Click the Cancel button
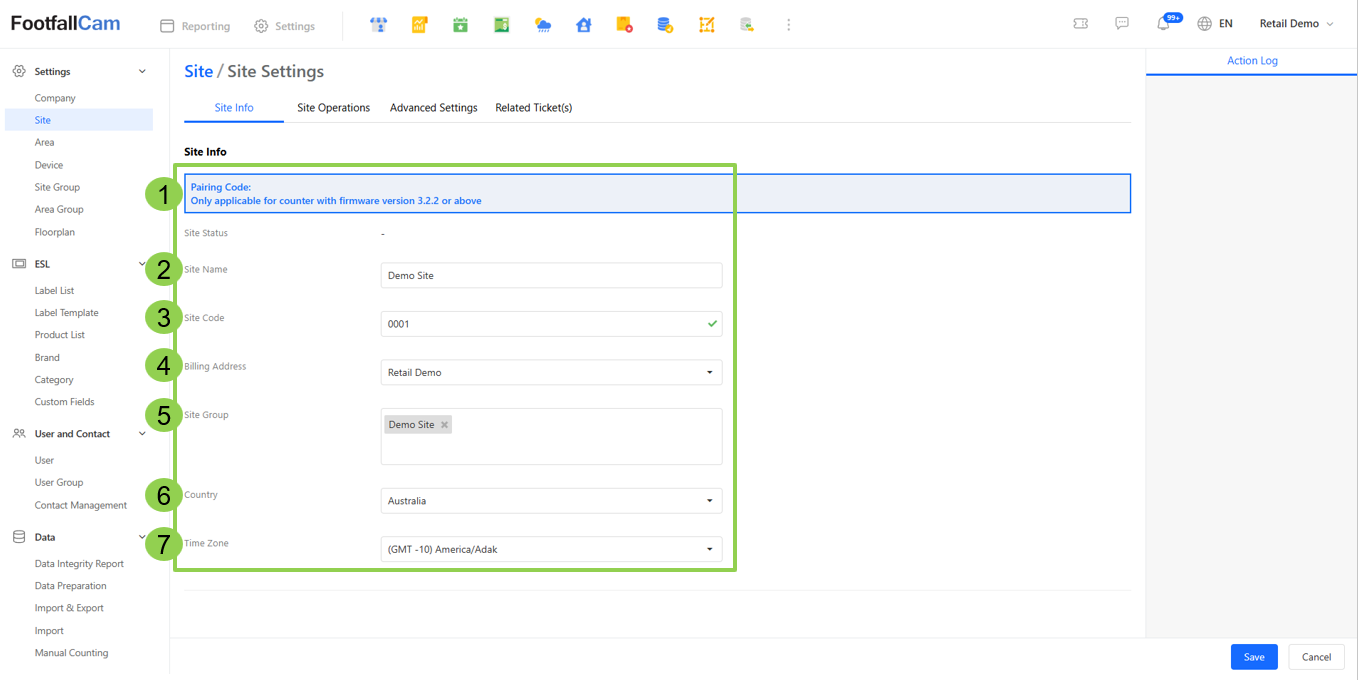The image size is (1358, 680). [x=1316, y=657]
